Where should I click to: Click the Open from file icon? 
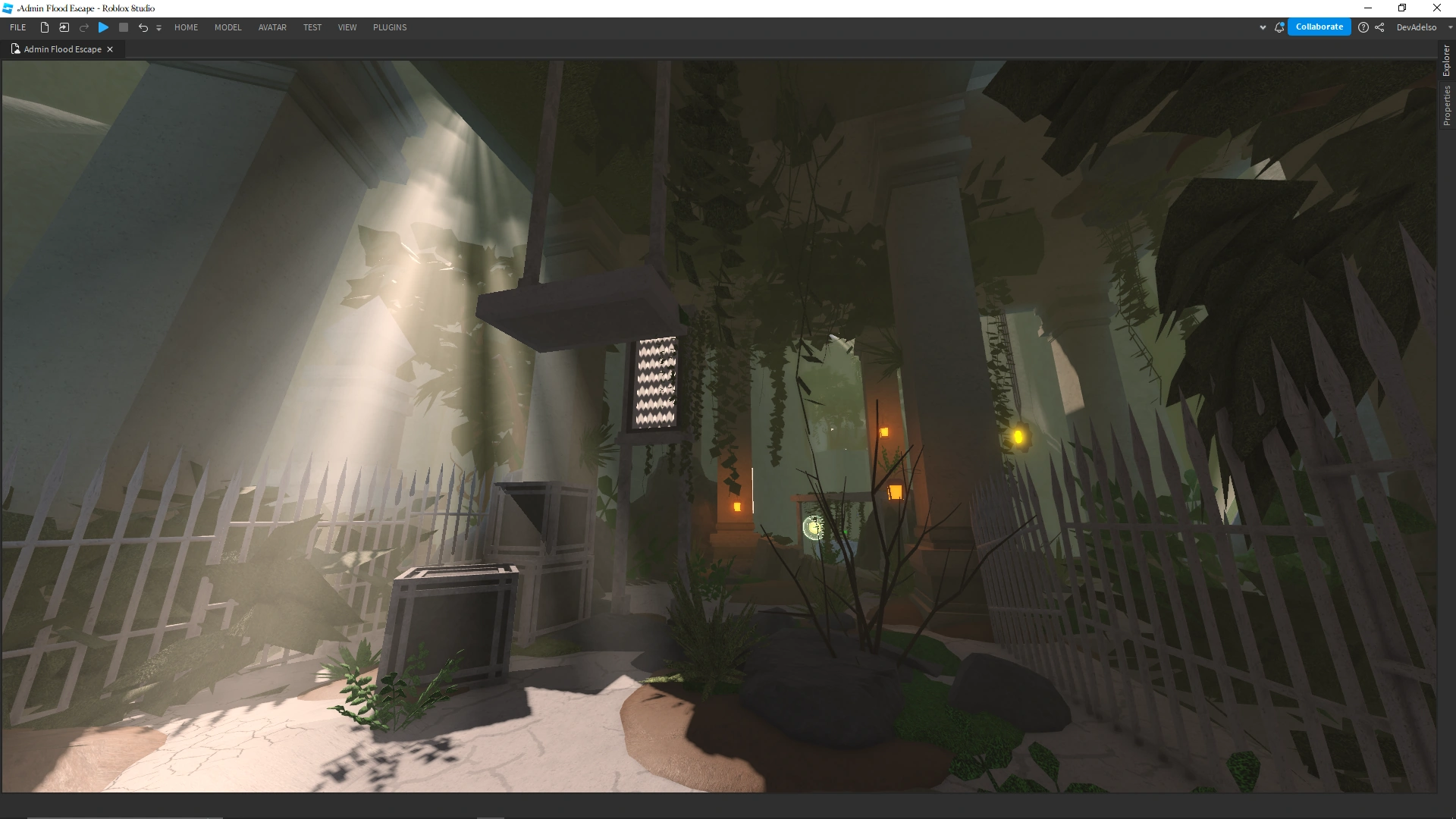[64, 27]
